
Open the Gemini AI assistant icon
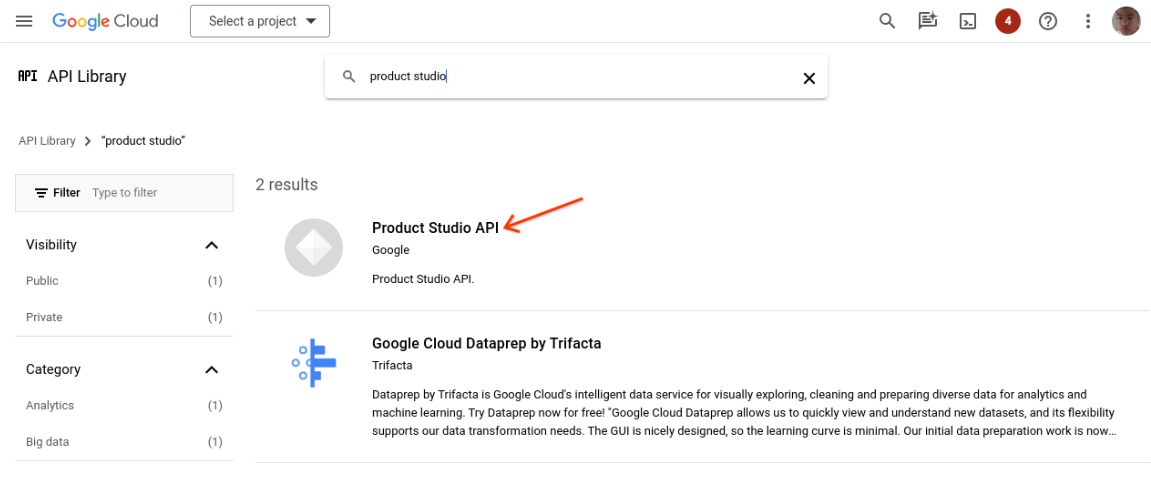tap(927, 21)
